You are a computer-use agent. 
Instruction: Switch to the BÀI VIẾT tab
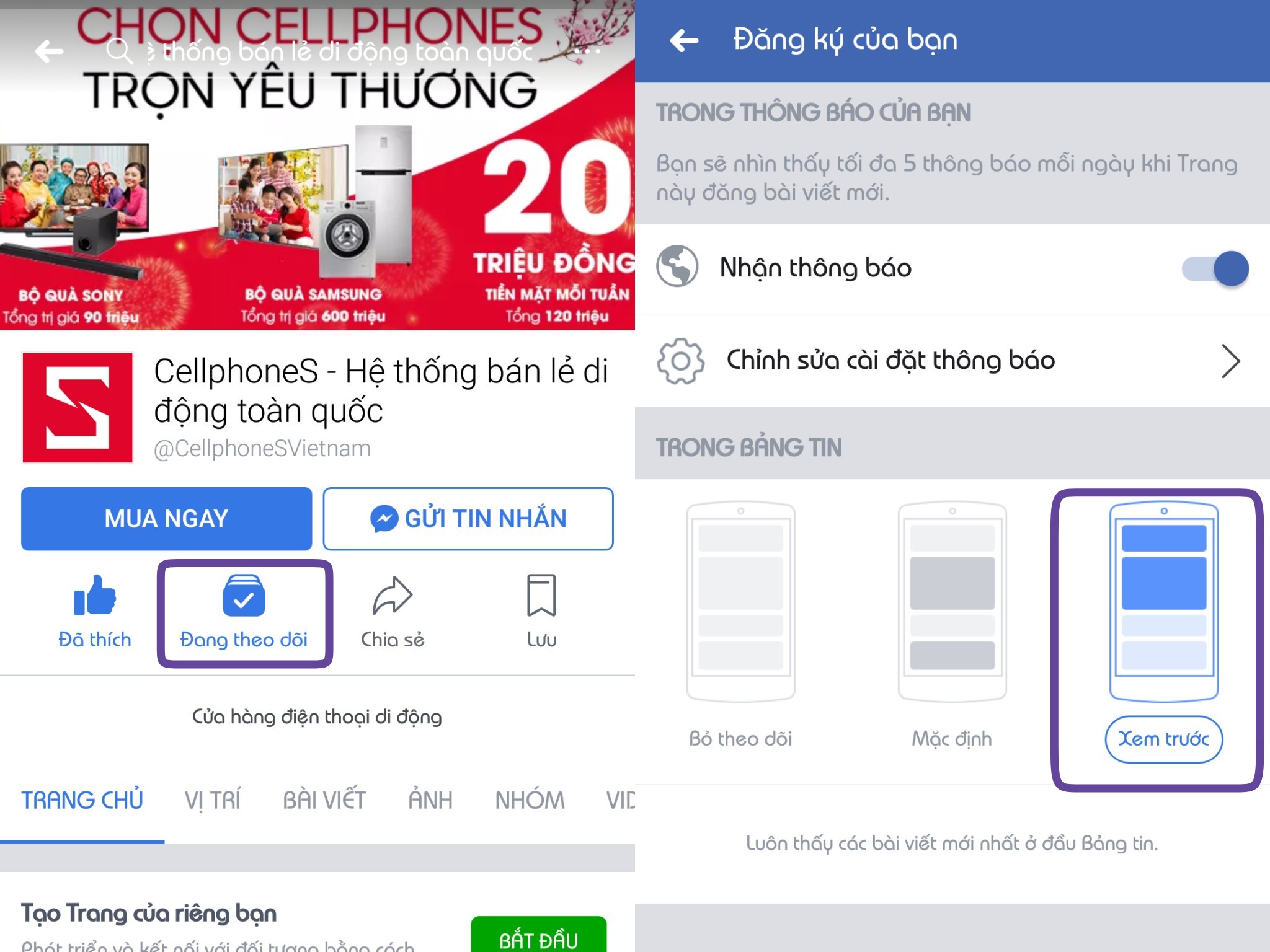324,800
